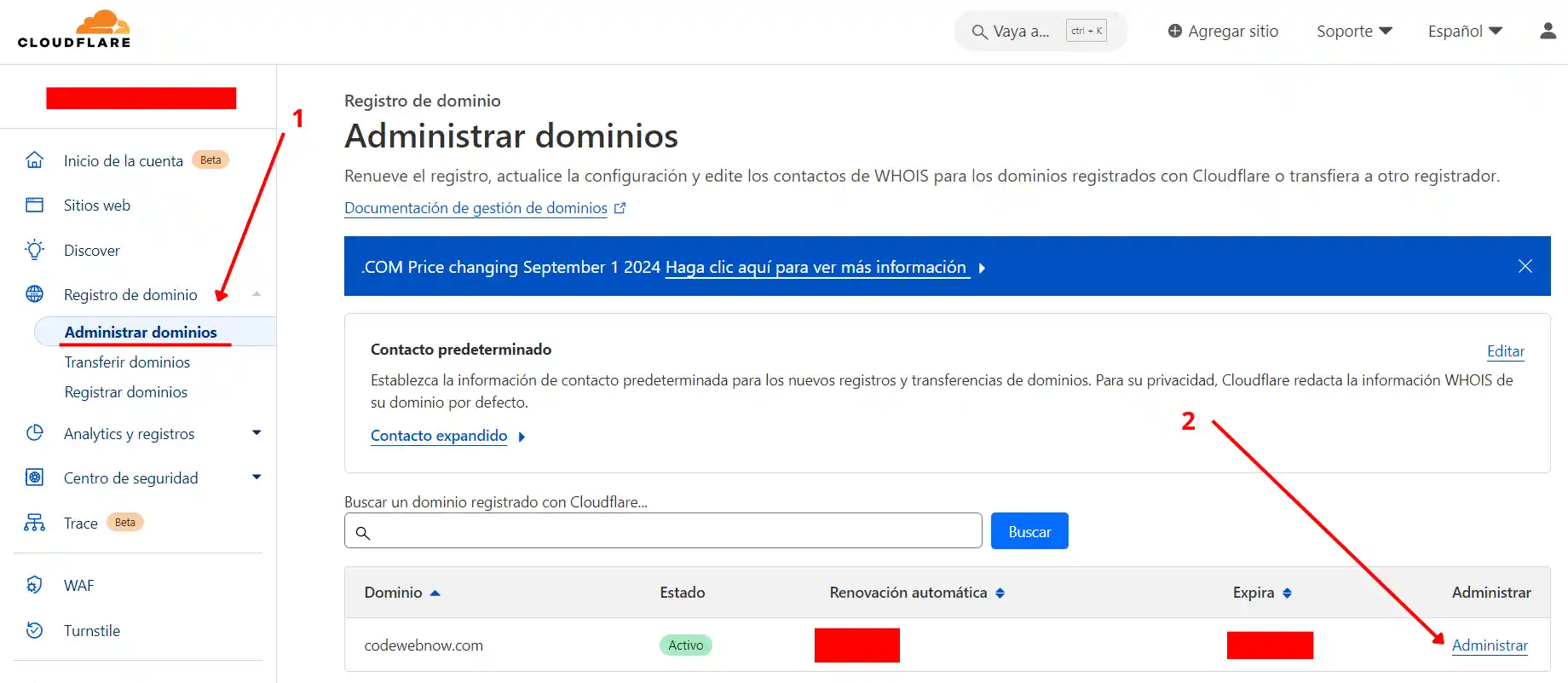Open the Español language dropdown

[x=1465, y=31]
